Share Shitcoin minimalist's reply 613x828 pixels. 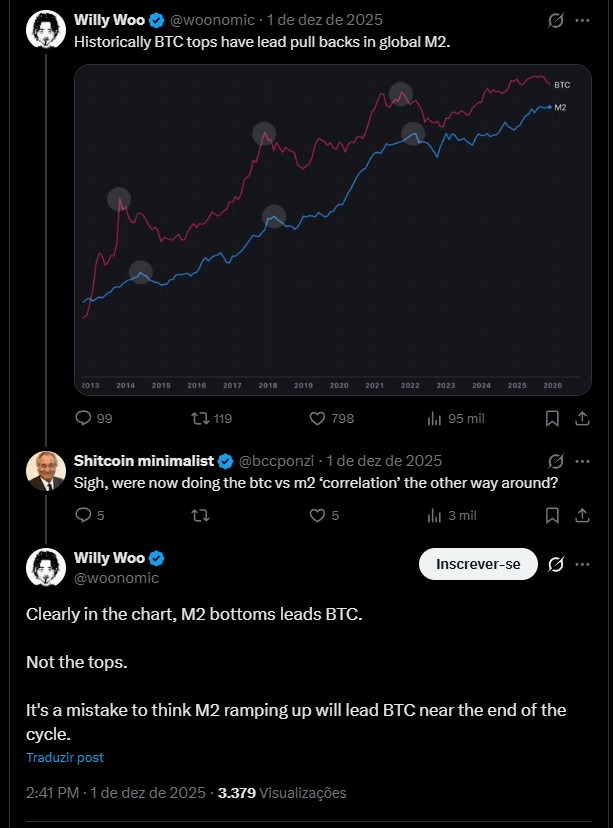581,515
